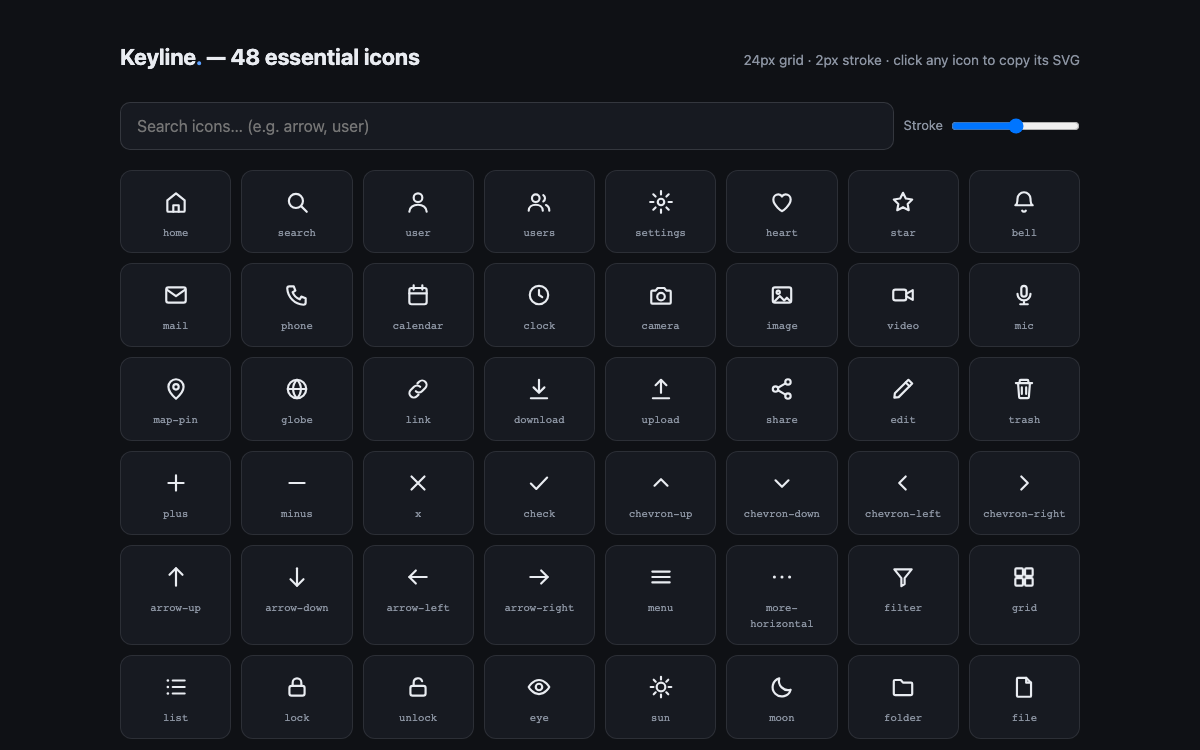Select the mic icon
The width and height of the screenshot is (1200, 750).
(1024, 305)
